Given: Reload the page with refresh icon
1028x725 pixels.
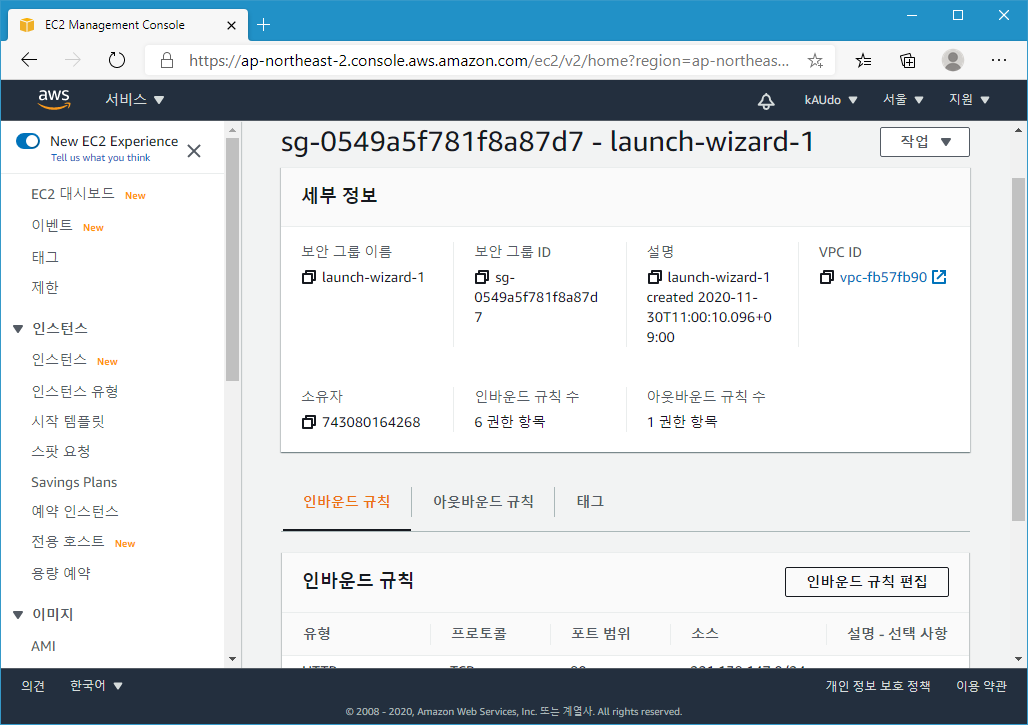Looking at the screenshot, I should pyautogui.click(x=117, y=60).
